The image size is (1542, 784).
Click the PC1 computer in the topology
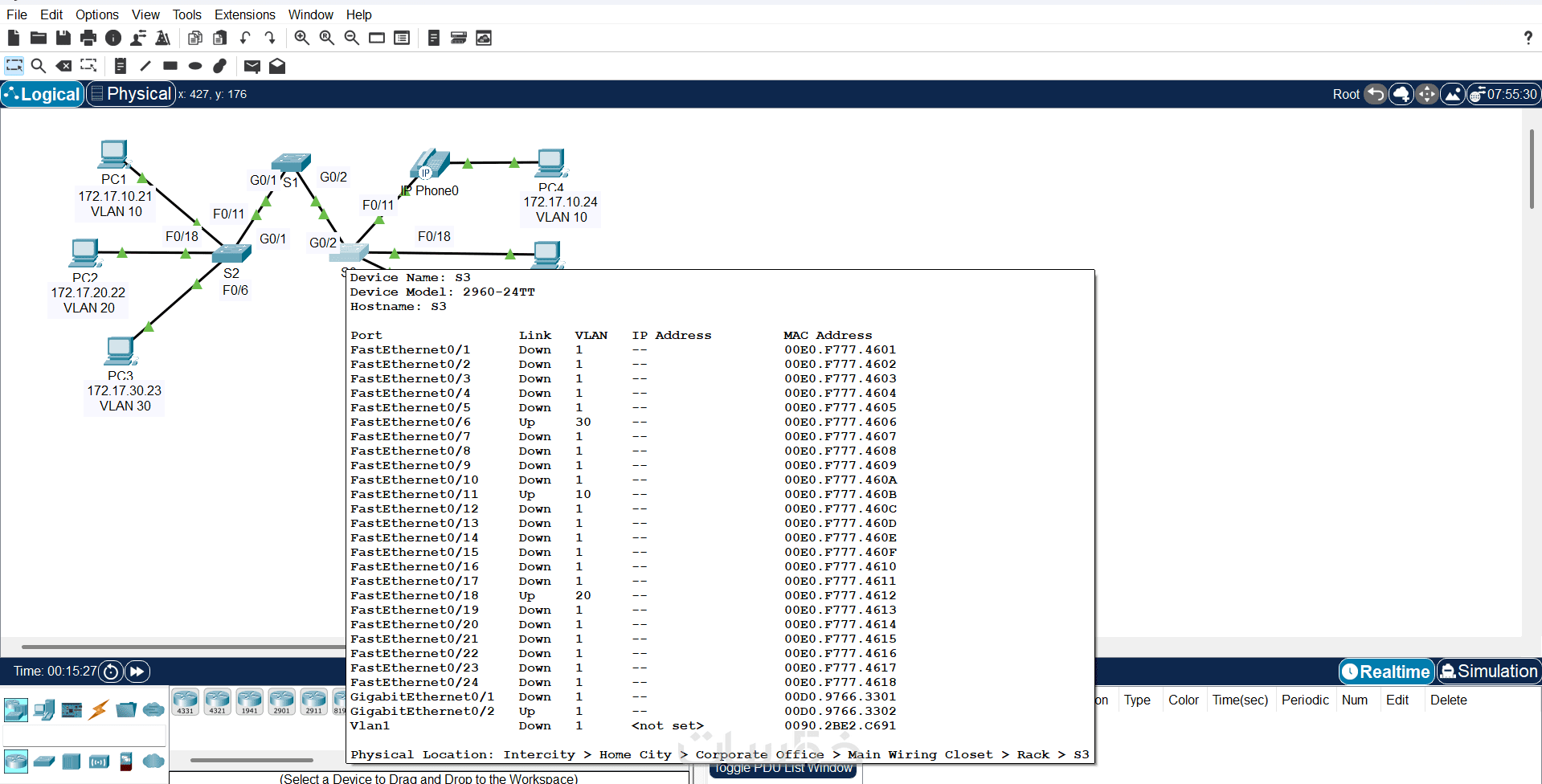point(114,154)
